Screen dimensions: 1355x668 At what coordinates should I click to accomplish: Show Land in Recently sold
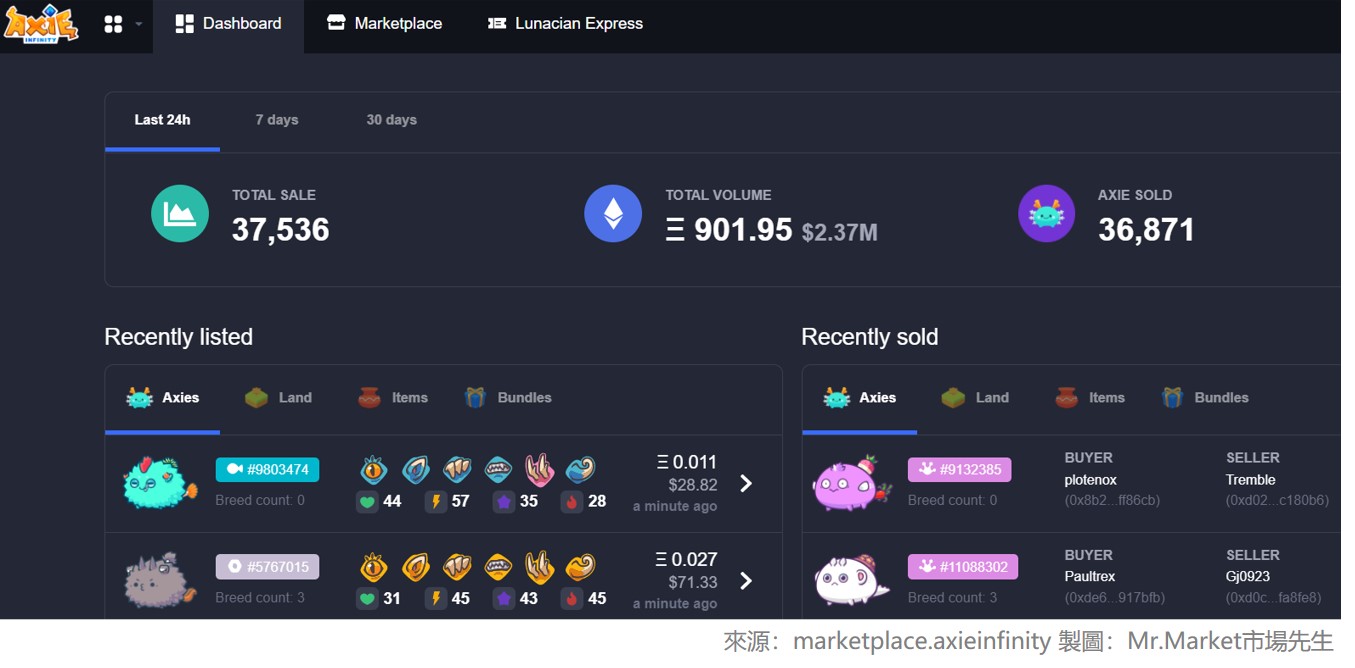(x=976, y=398)
